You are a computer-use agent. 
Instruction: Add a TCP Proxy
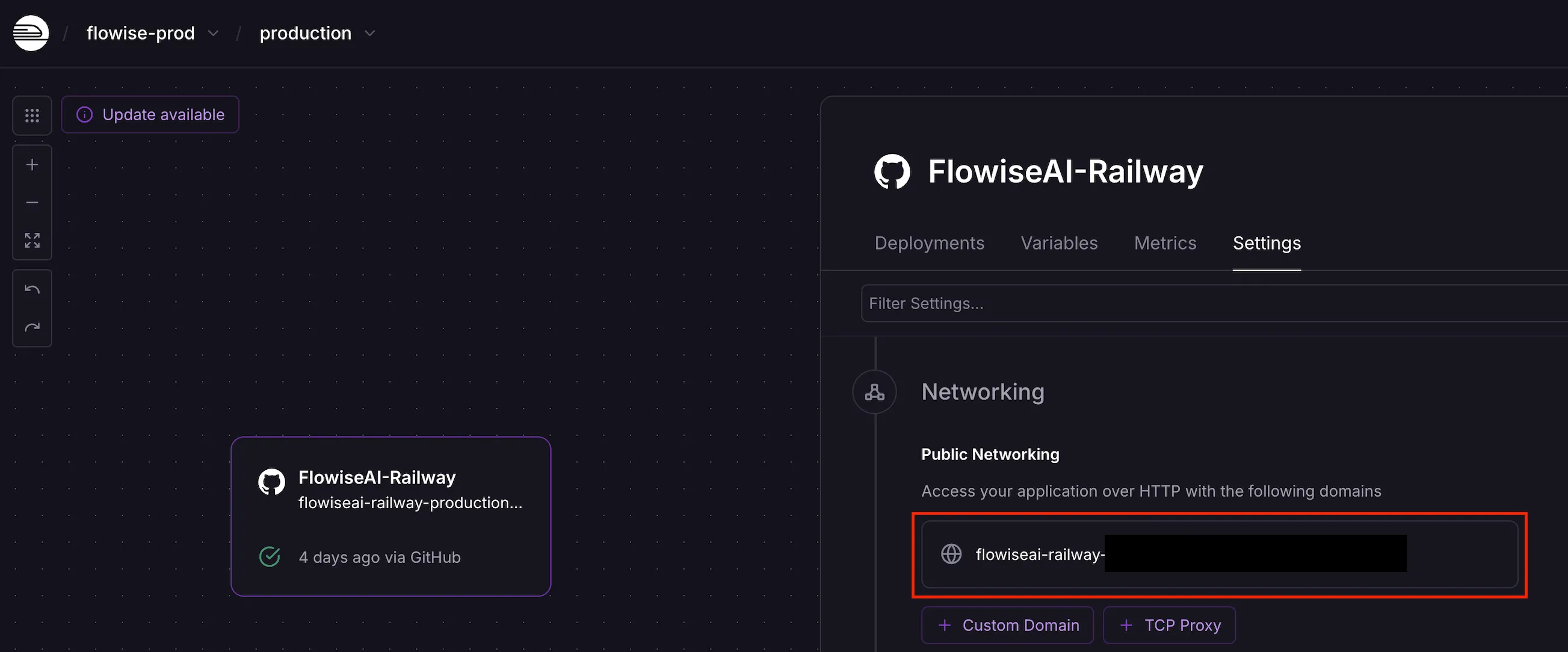[1168, 626]
